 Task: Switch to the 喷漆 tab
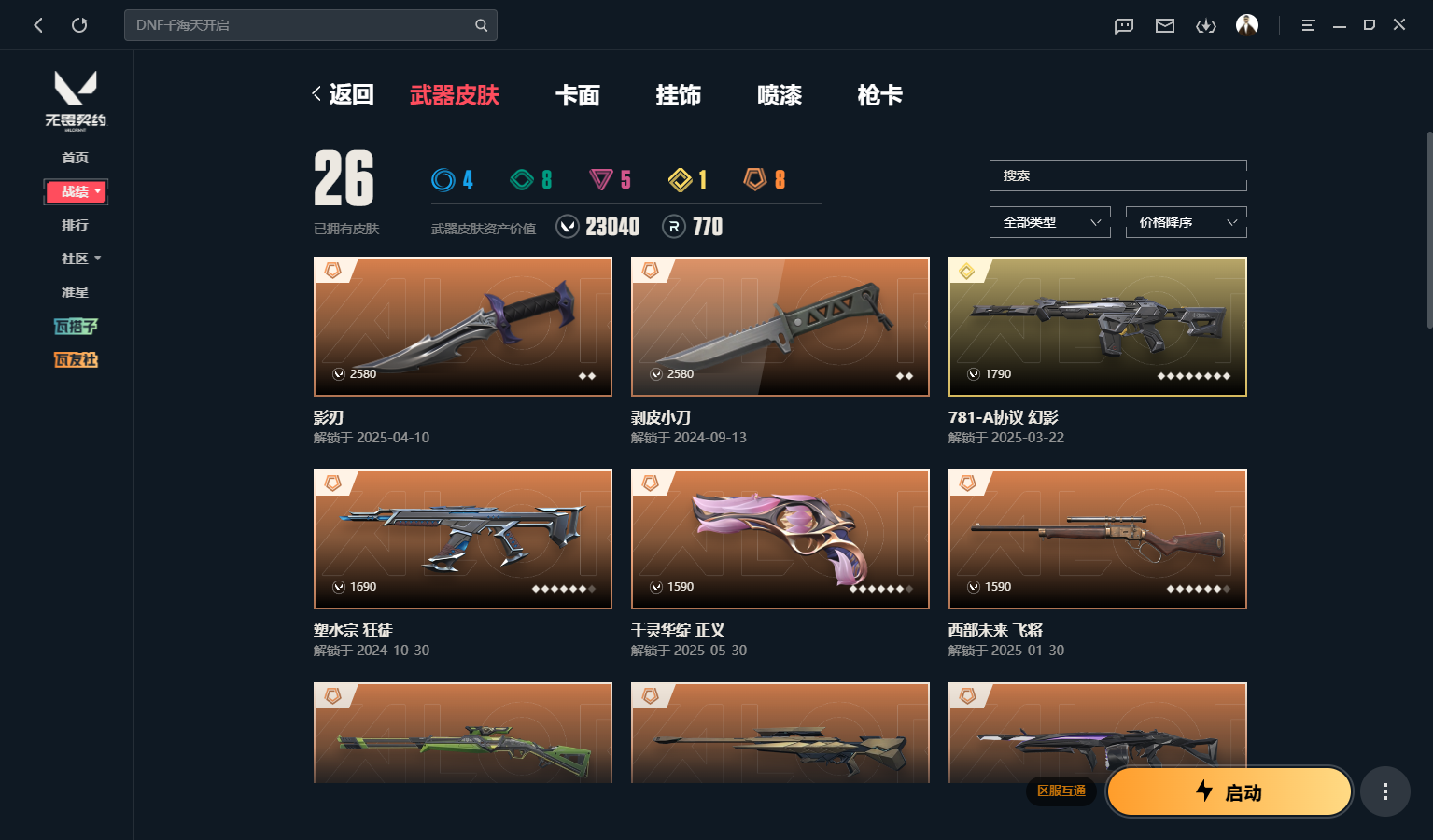pos(780,95)
